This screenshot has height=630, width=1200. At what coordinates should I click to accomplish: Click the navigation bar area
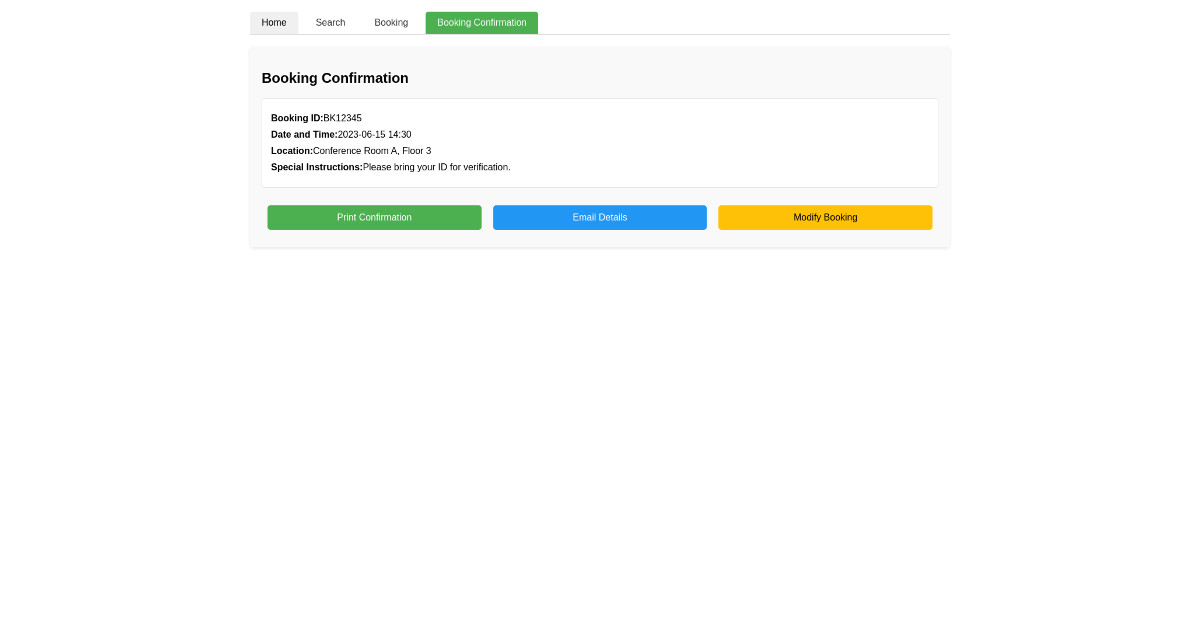tap(750, 22)
